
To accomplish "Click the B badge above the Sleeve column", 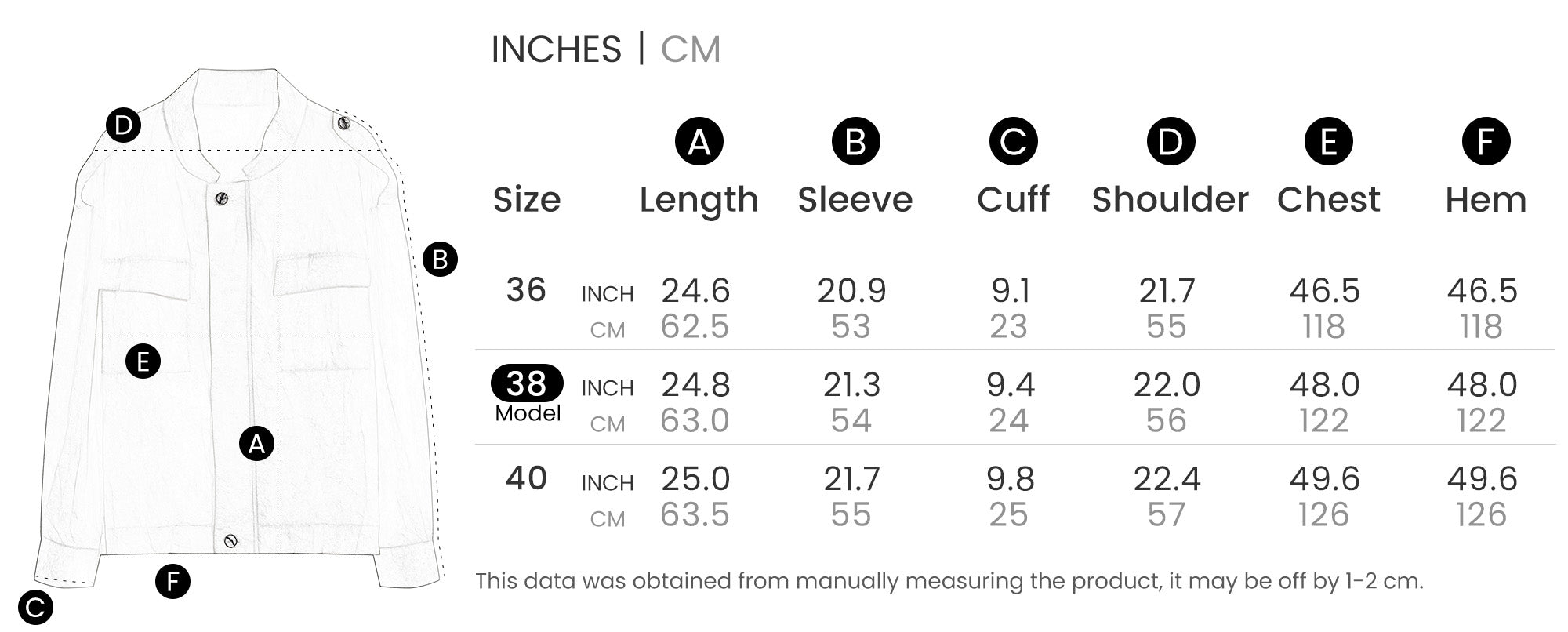I will [855, 142].
